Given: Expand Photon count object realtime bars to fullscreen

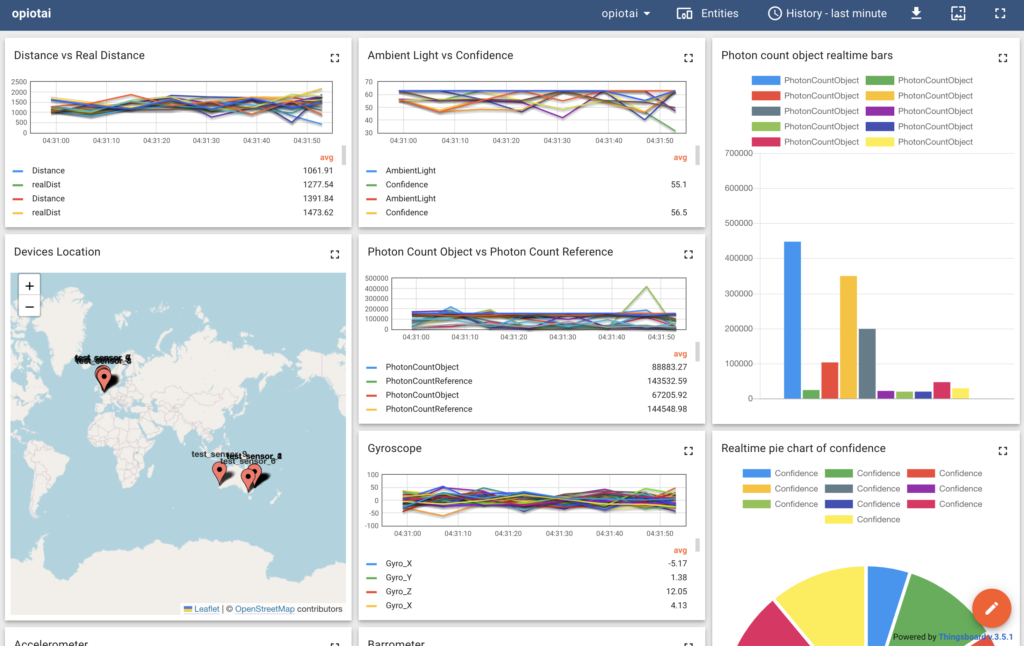Looking at the screenshot, I should click(x=1002, y=58).
